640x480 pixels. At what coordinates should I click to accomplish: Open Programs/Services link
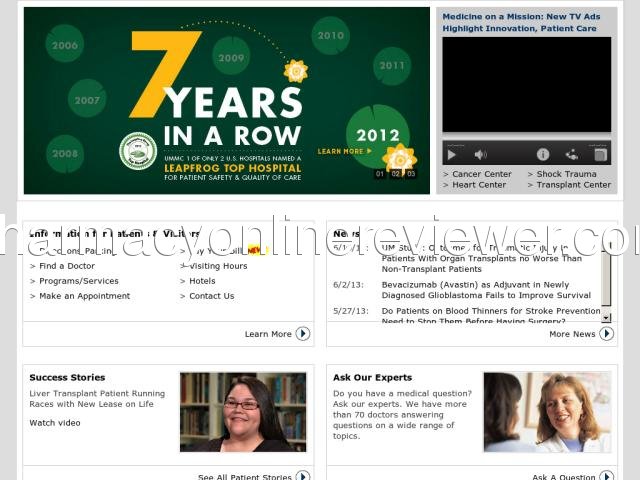79,281
